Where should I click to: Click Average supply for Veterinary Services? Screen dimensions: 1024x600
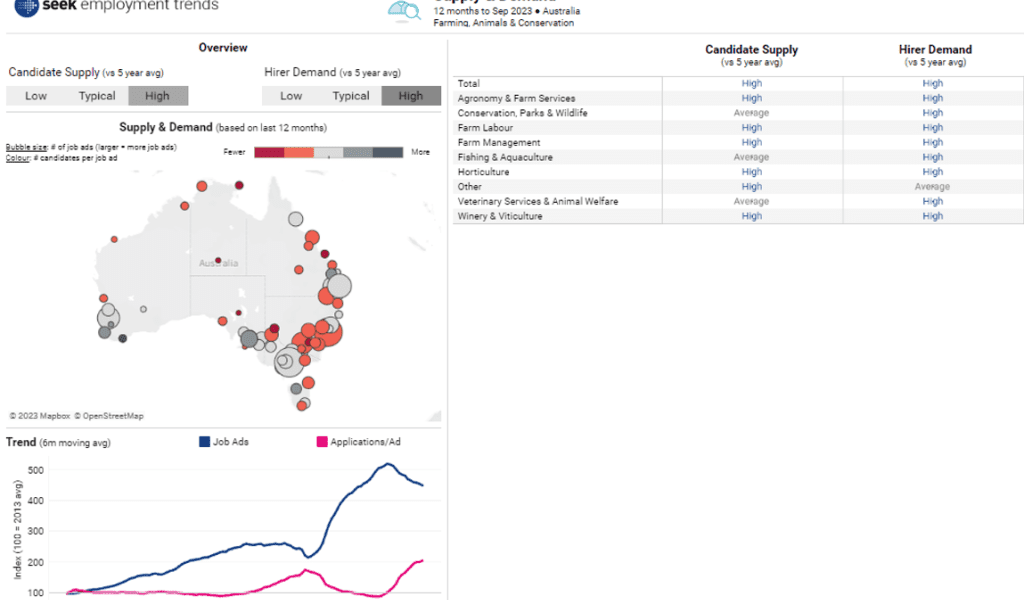click(751, 201)
